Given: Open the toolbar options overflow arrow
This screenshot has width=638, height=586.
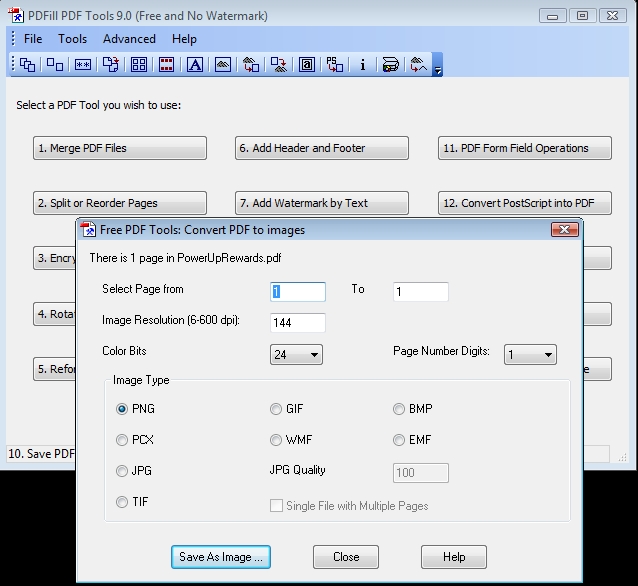Looking at the screenshot, I should coord(437,65).
